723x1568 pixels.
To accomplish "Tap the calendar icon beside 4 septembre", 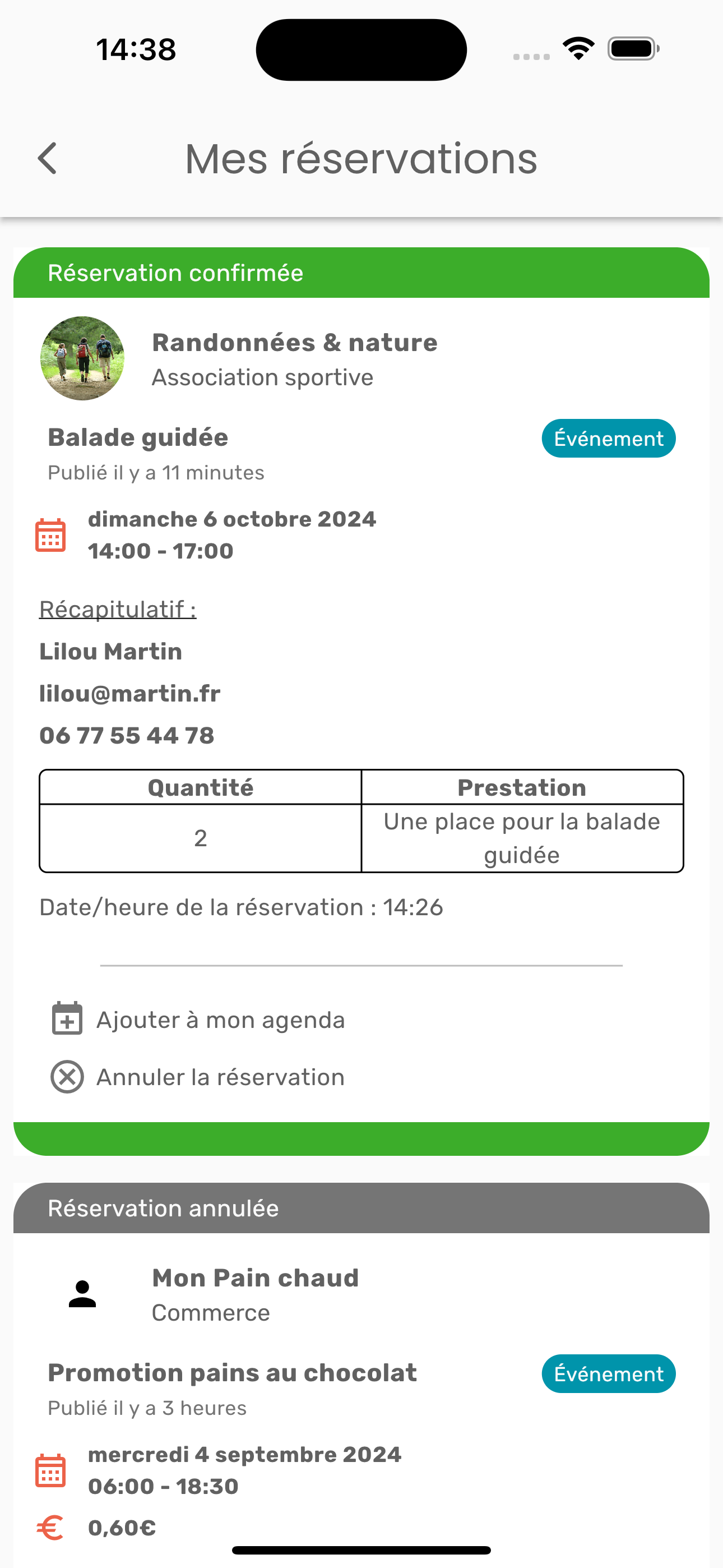I will 50,1470.
